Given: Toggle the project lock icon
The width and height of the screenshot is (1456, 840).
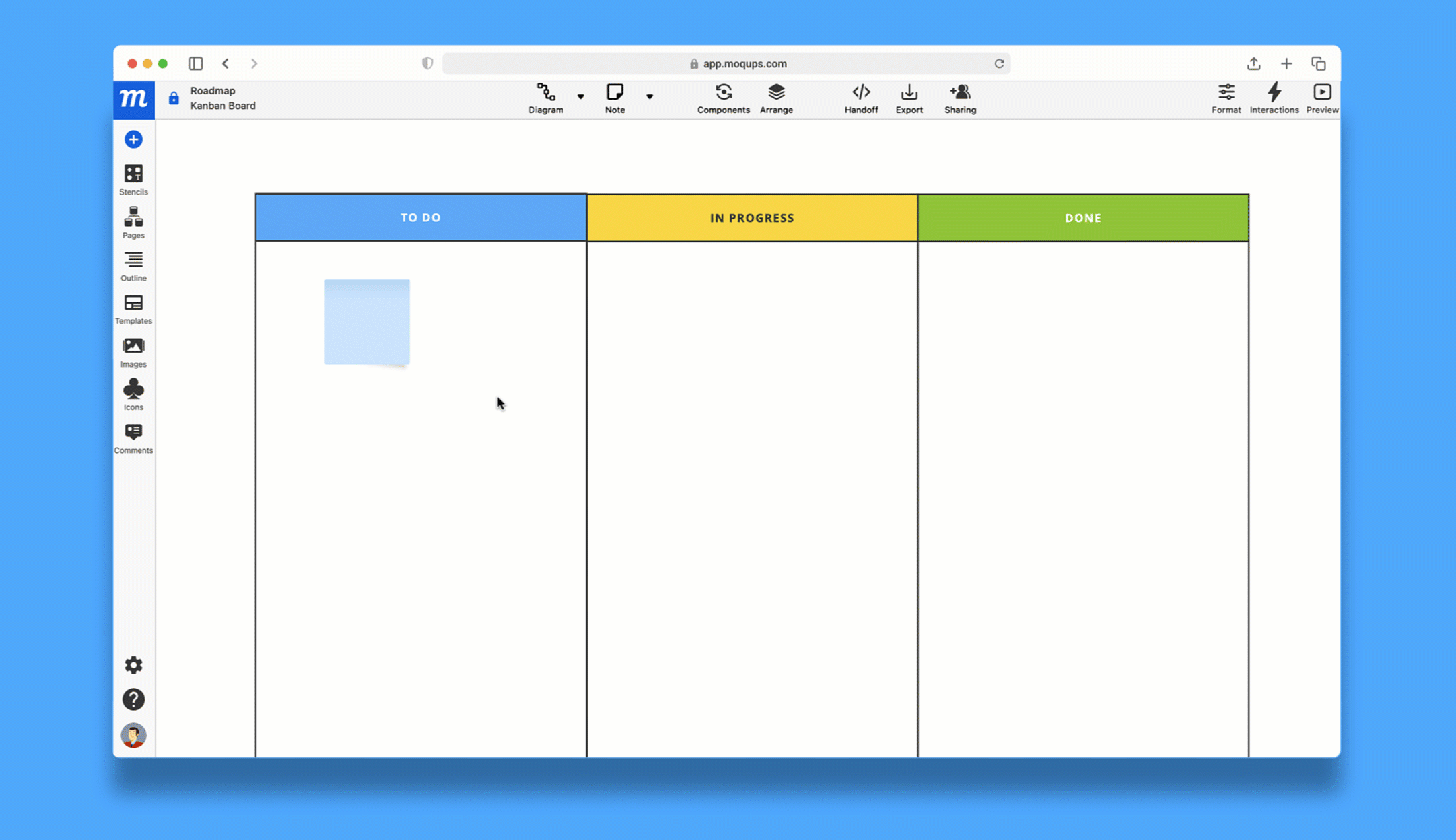Looking at the screenshot, I should coord(173,98).
